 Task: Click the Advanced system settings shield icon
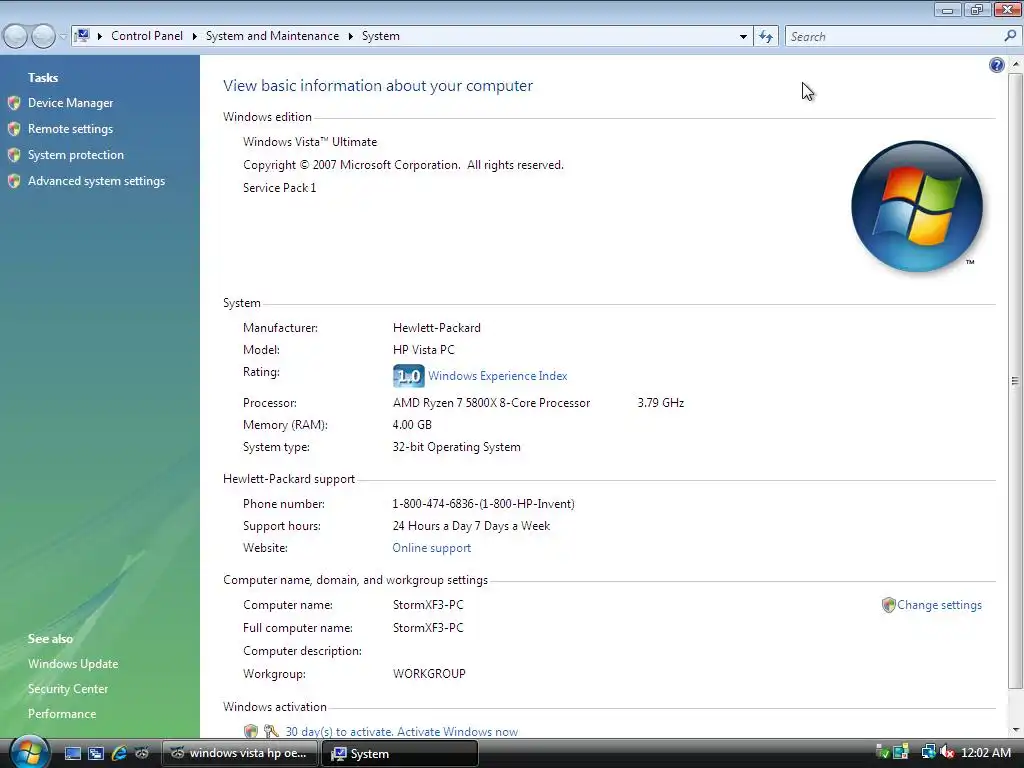(14, 182)
